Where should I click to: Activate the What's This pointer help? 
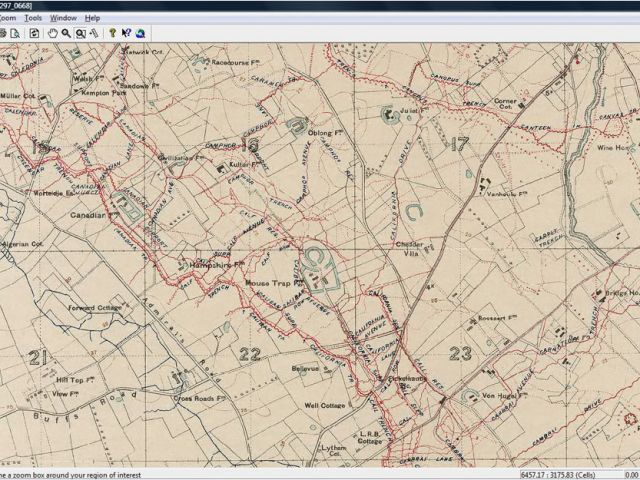point(126,33)
